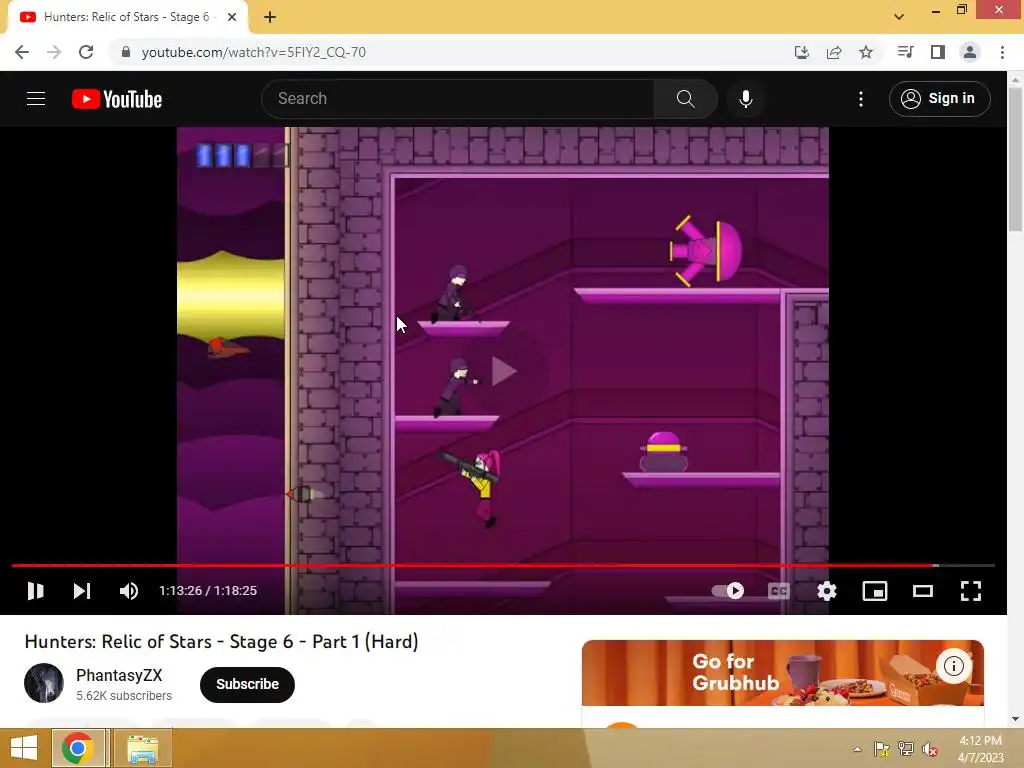1024x768 pixels.
Task: Click the video title text
Action: pyautogui.click(x=221, y=641)
